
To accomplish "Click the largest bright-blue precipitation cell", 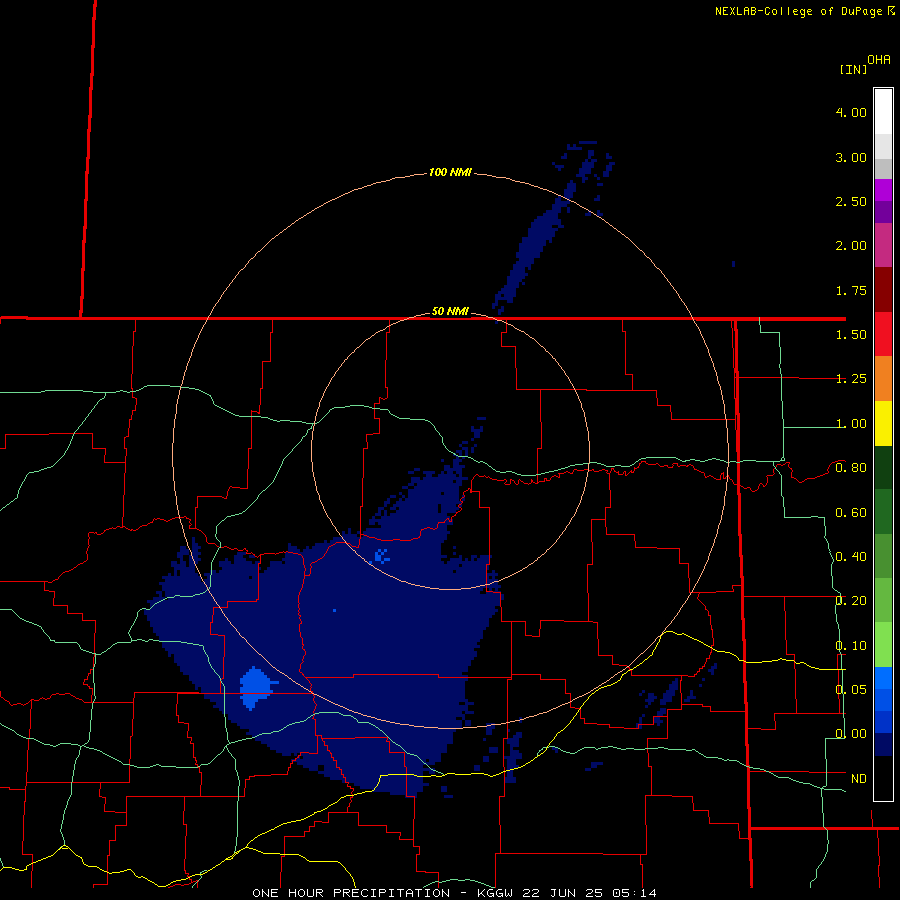I will pyautogui.click(x=255, y=688).
